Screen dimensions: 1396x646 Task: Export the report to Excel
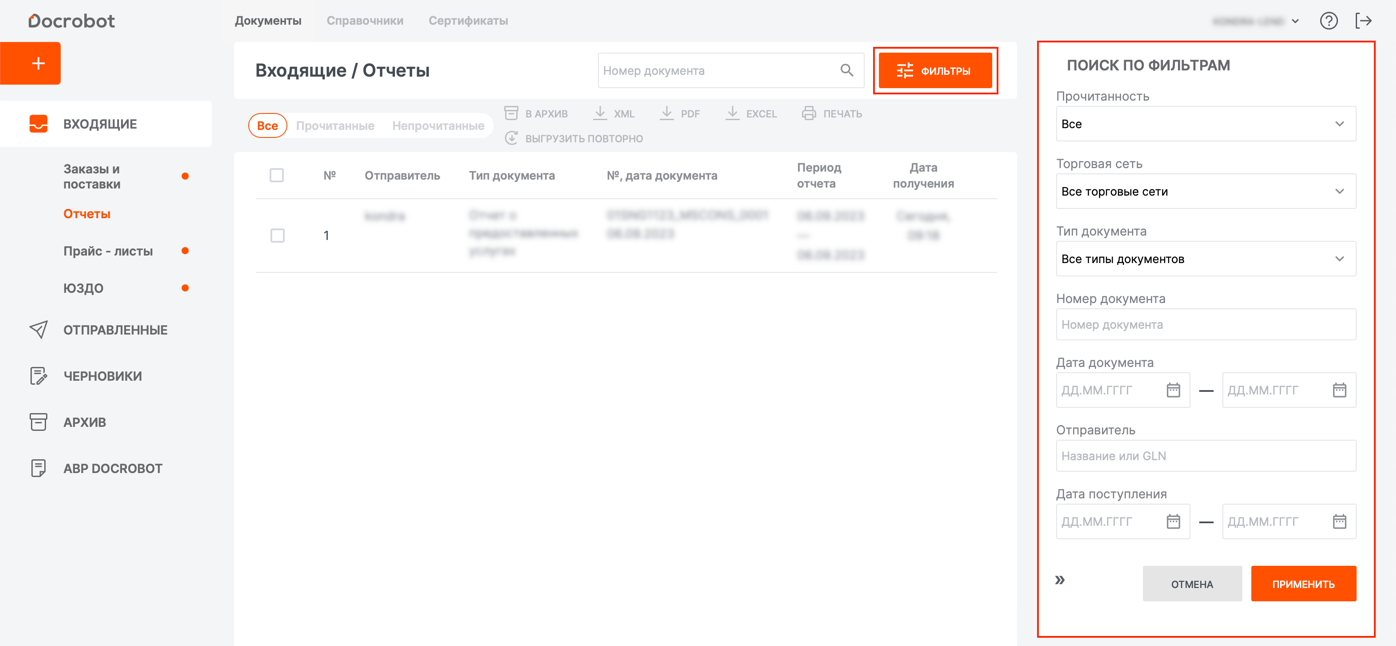pos(751,114)
